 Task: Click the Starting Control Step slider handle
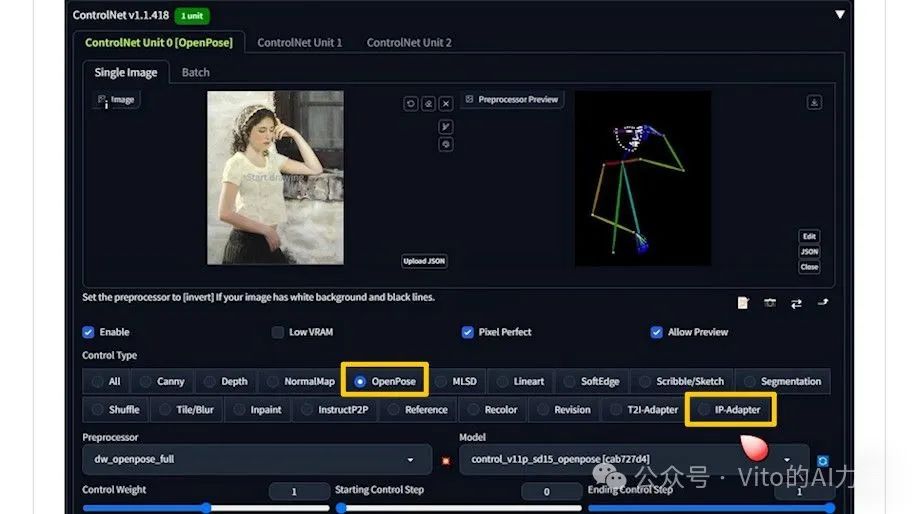pos(342,508)
